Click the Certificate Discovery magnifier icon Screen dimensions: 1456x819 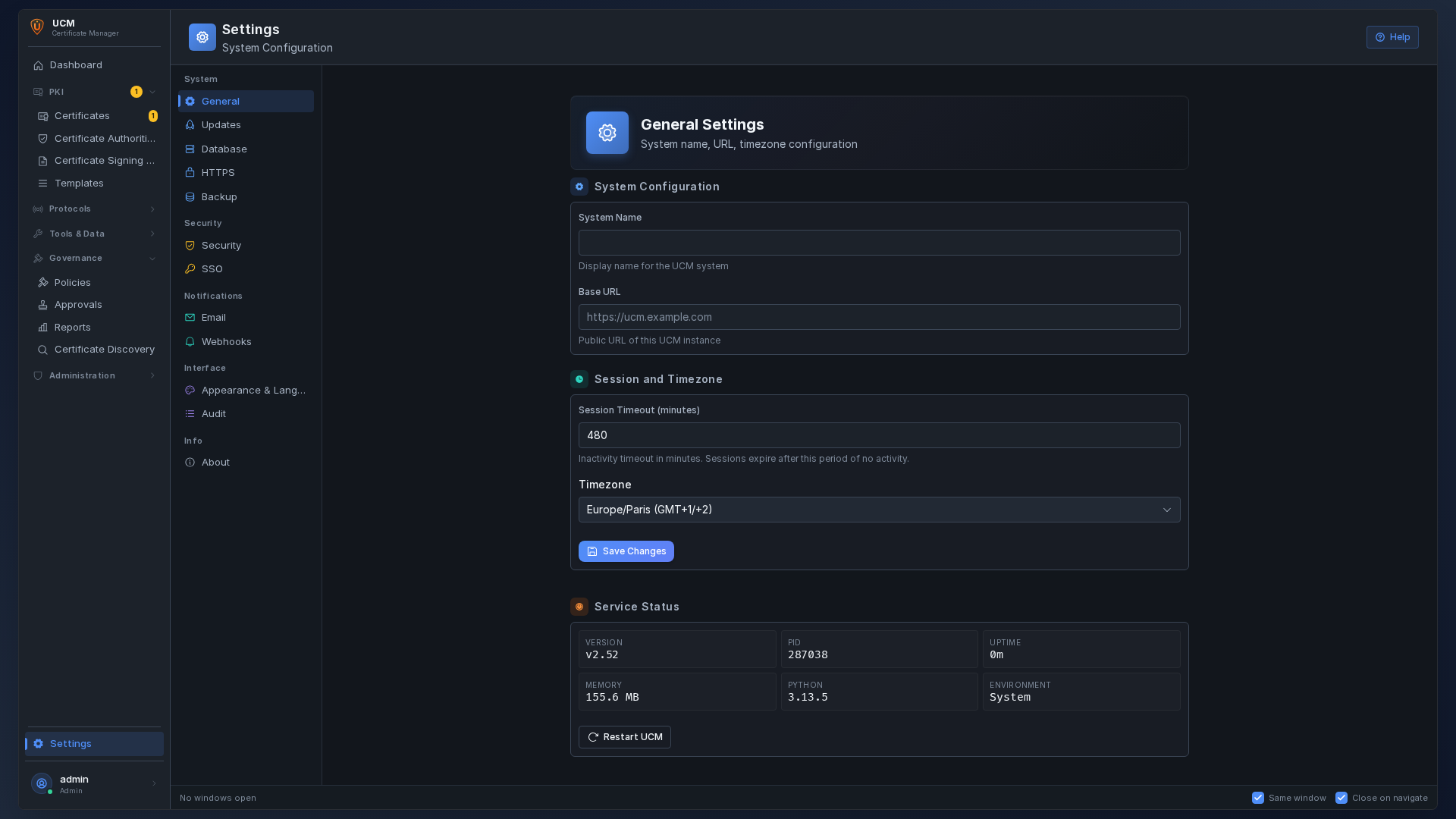point(42,350)
